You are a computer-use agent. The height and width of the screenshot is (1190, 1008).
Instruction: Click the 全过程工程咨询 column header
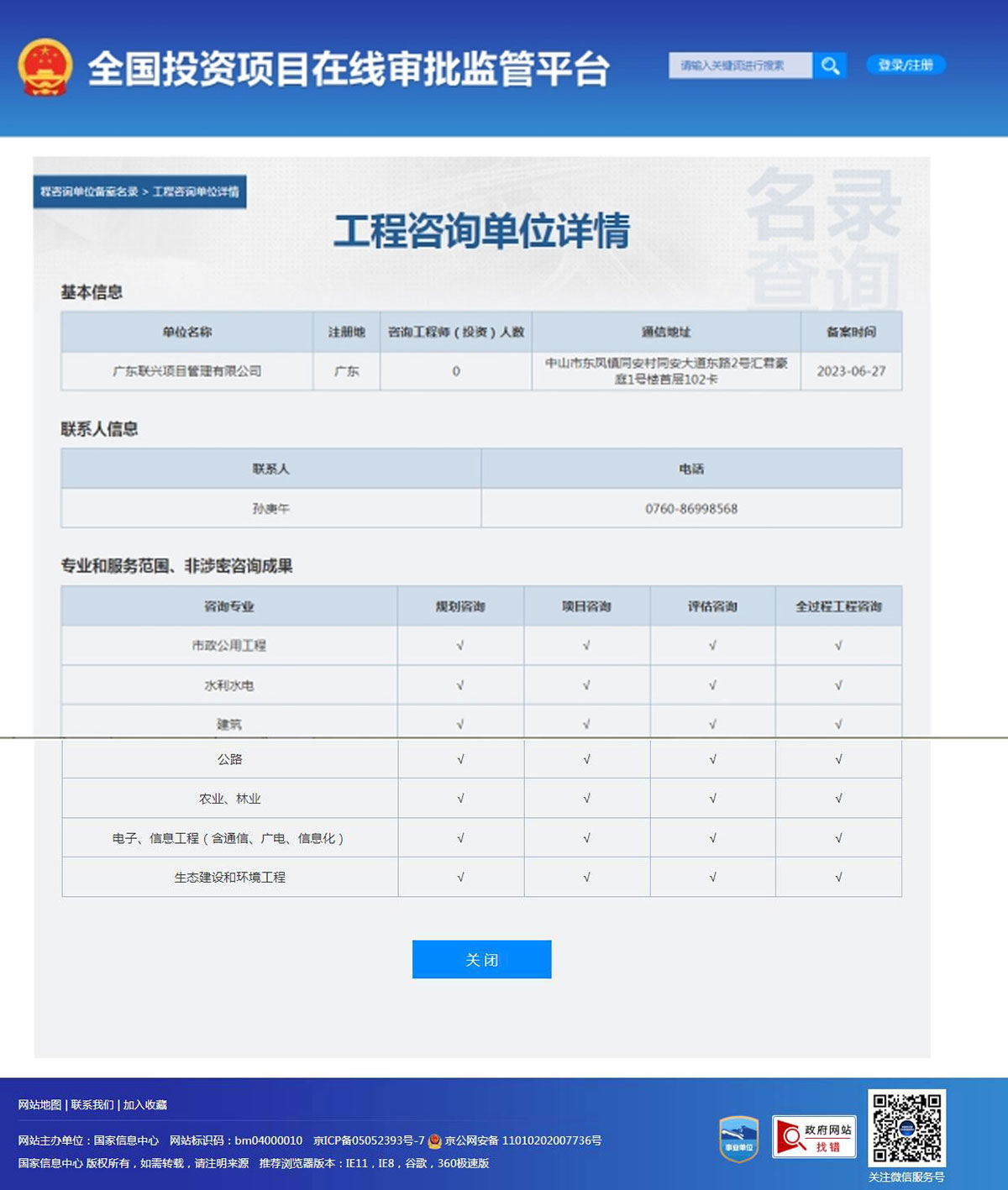[838, 606]
